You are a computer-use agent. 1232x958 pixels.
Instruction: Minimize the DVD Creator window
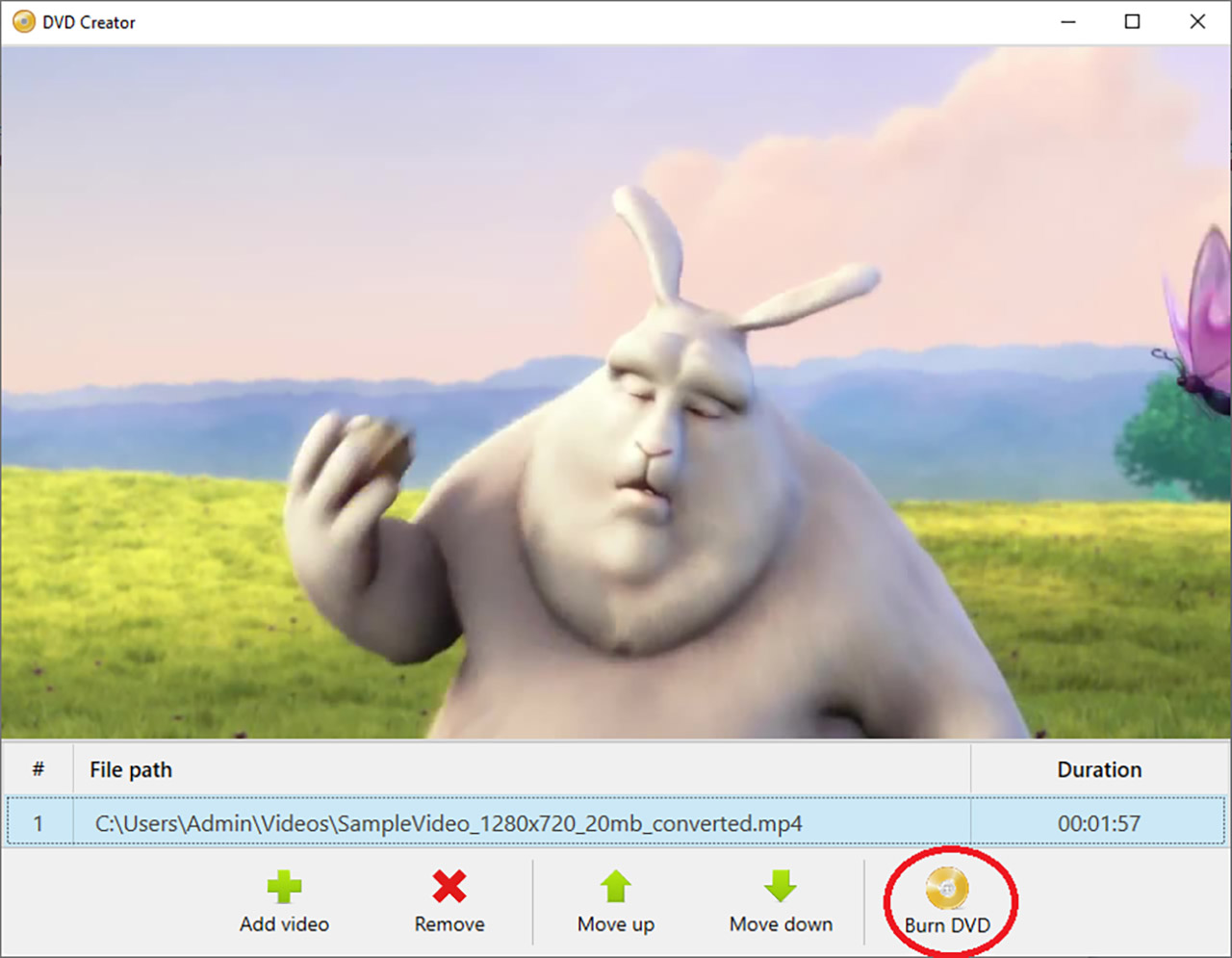point(1067,21)
